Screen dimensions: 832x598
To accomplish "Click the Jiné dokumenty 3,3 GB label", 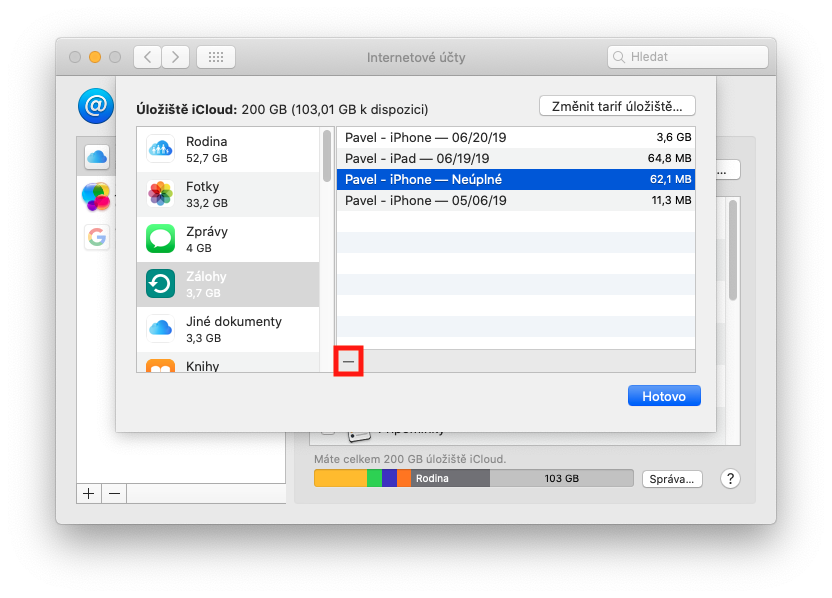I will 233,329.
